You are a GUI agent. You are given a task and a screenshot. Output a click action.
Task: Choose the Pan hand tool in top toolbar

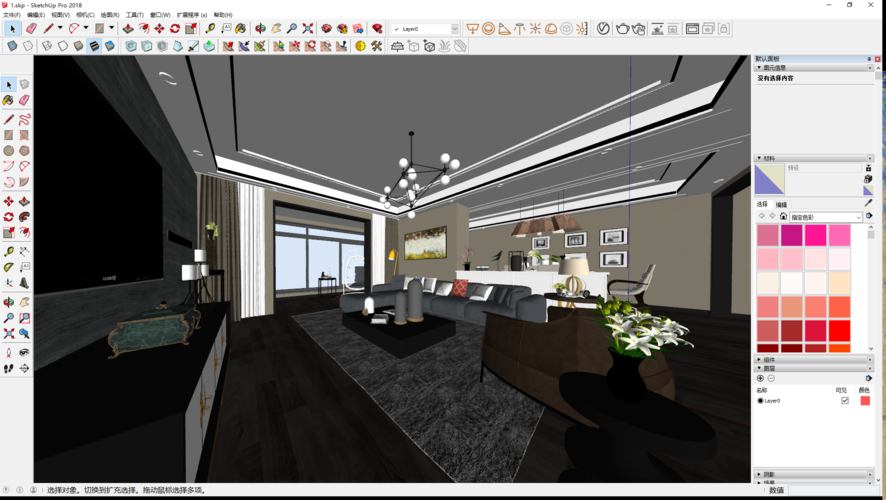(x=276, y=28)
